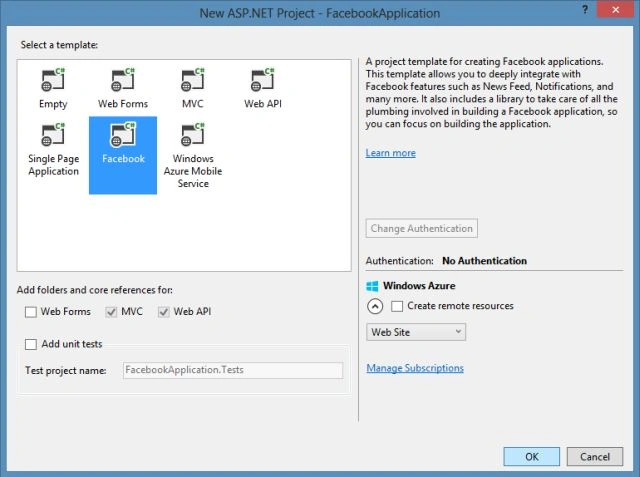
Task: Select Windows Azure Mobile Service template icon
Action: [x=193, y=135]
